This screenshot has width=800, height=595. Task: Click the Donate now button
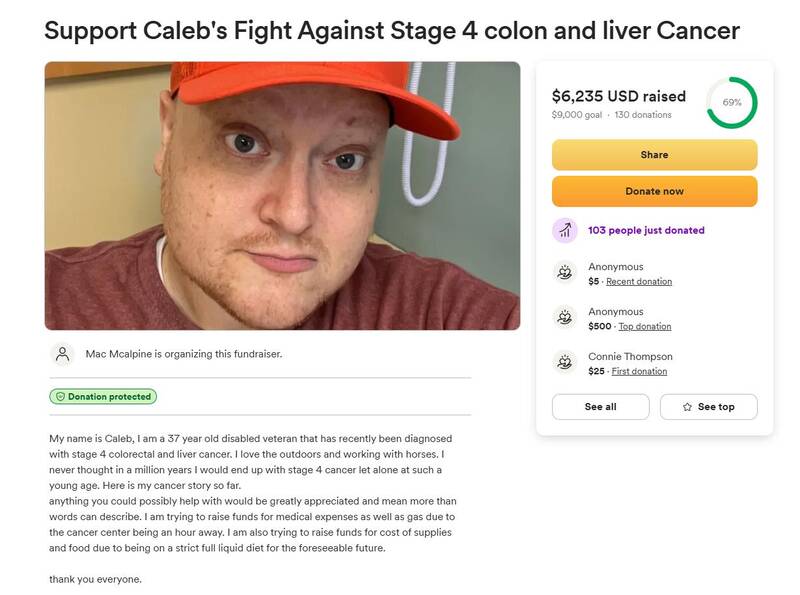coord(657,191)
